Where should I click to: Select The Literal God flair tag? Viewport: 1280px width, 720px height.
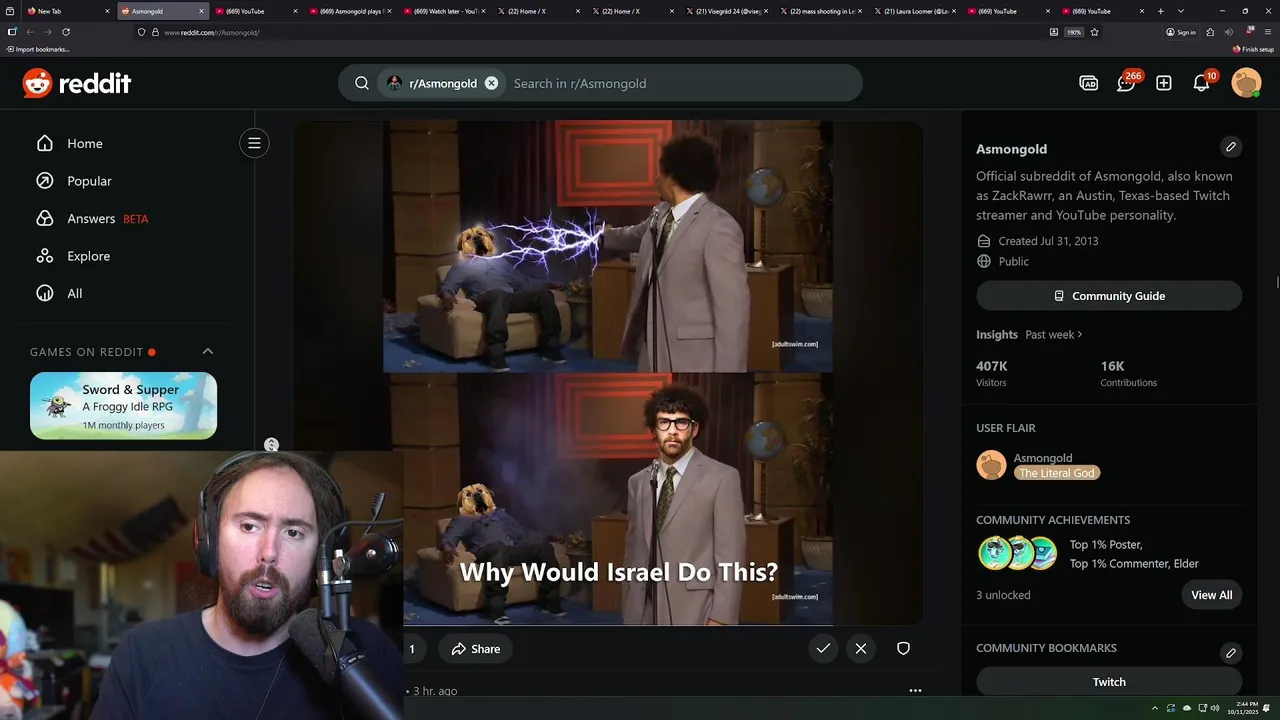point(1056,473)
